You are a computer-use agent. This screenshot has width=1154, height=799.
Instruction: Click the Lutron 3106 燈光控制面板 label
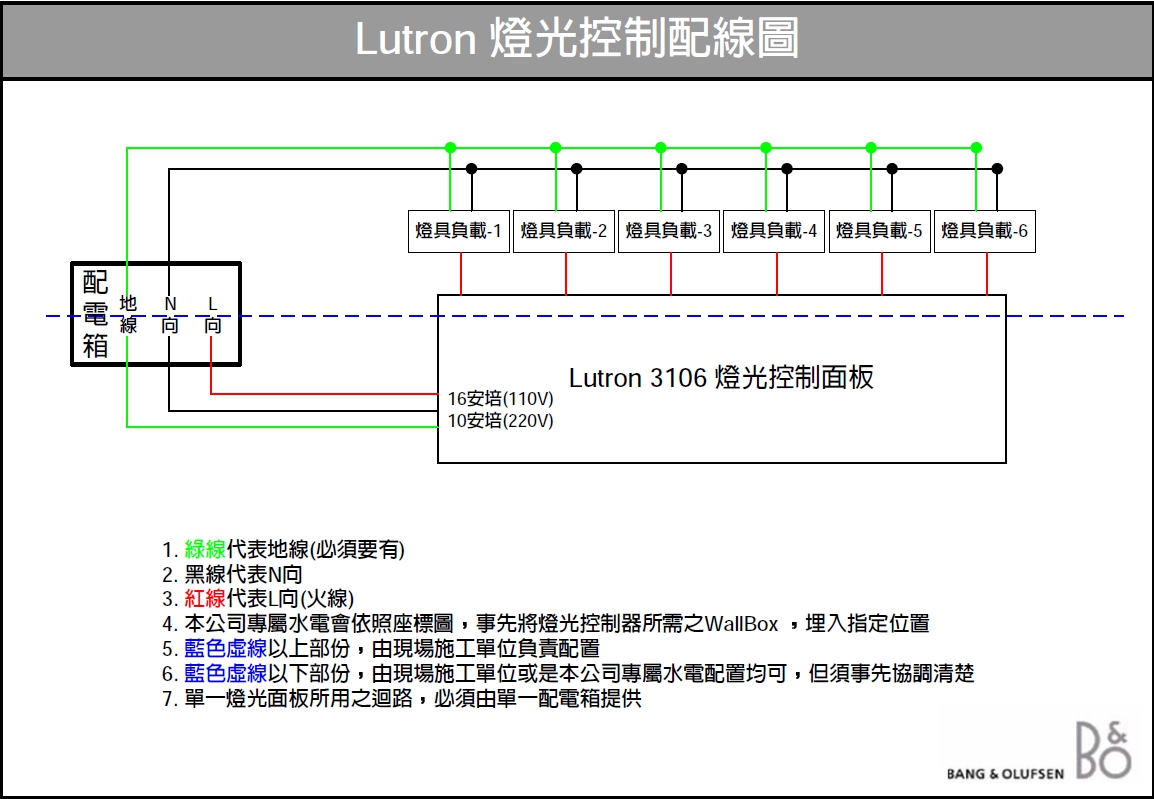(x=721, y=378)
